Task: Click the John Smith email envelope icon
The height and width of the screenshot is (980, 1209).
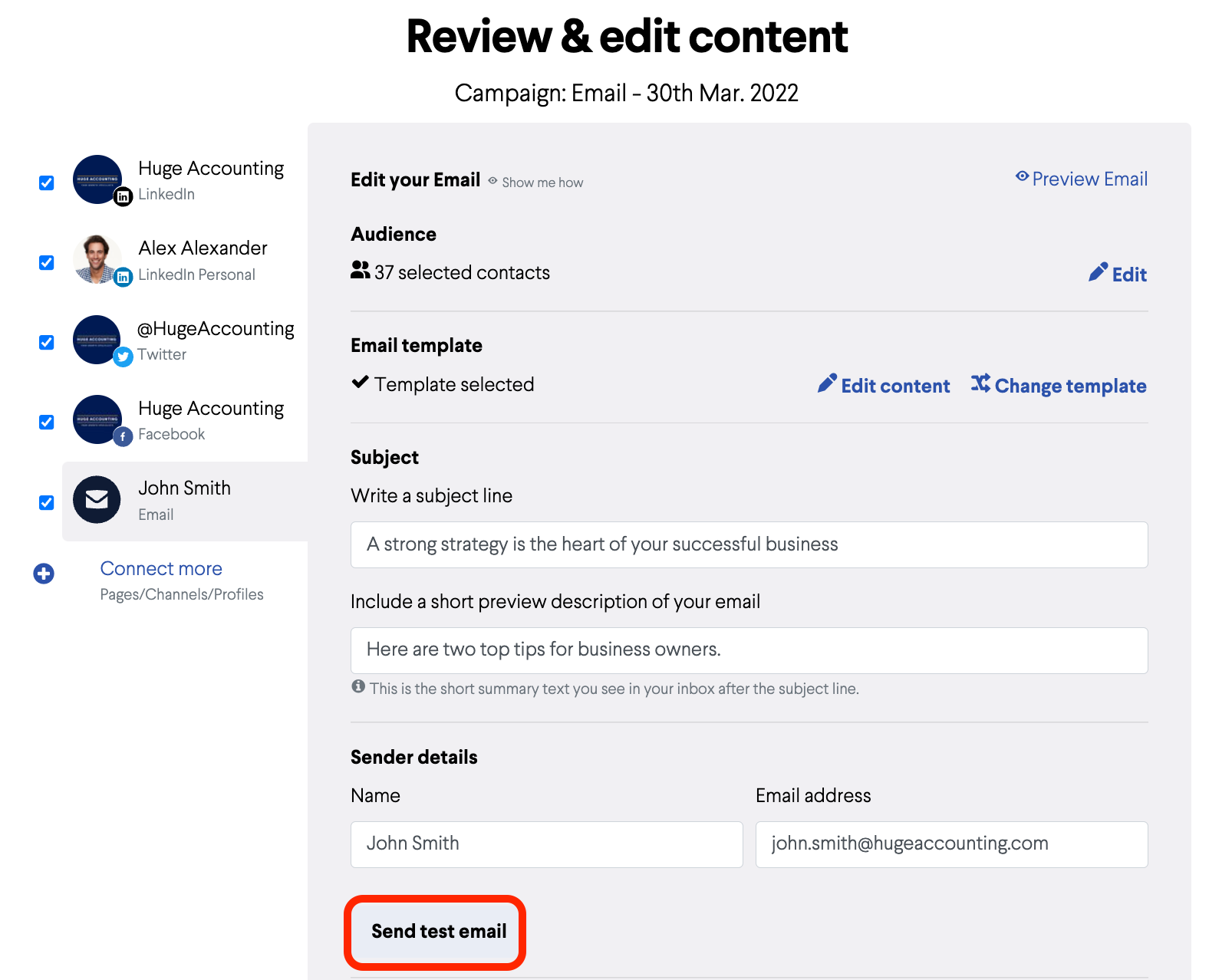Action: pyautogui.click(x=97, y=500)
